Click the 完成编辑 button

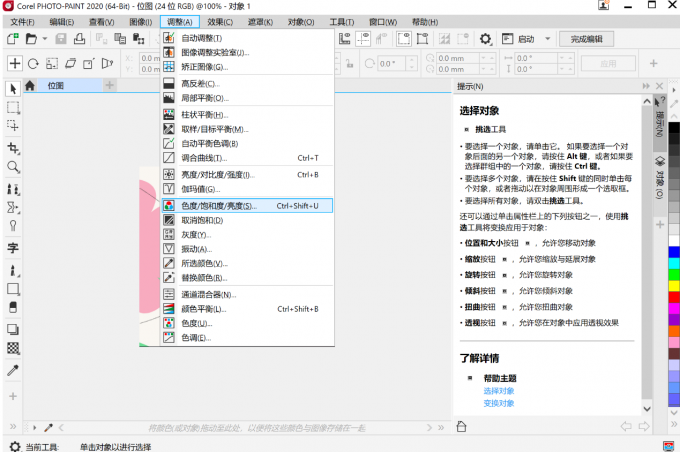pyautogui.click(x=587, y=39)
